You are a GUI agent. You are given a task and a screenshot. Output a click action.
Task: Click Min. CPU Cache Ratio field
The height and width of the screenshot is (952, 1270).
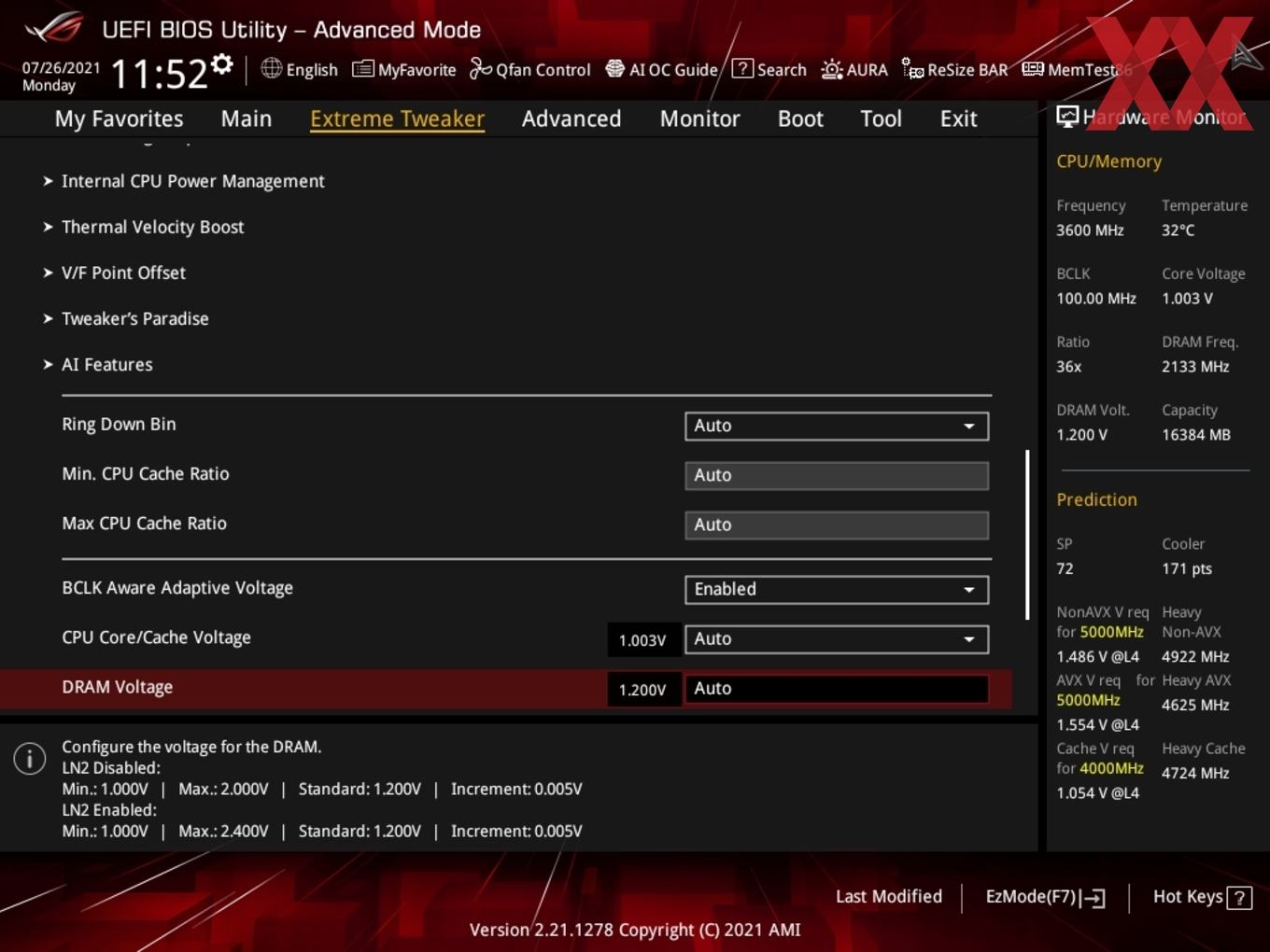pyautogui.click(x=837, y=475)
